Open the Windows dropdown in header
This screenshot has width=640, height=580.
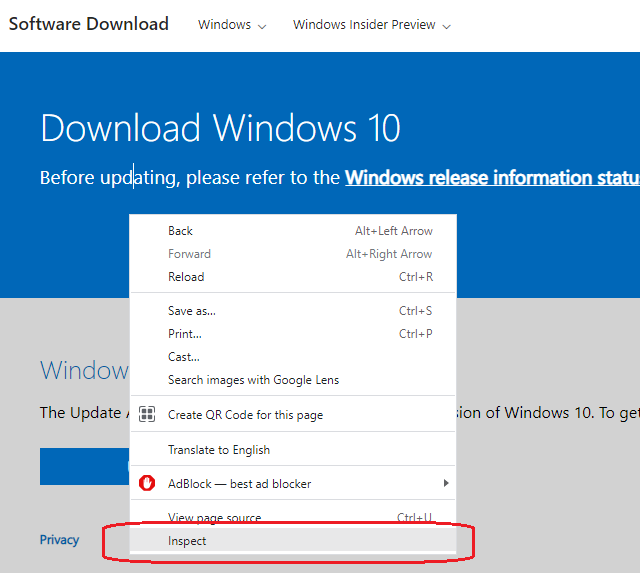(x=232, y=25)
